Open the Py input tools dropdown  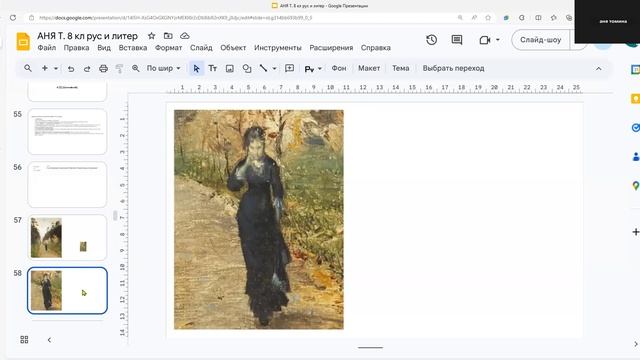tap(313, 69)
